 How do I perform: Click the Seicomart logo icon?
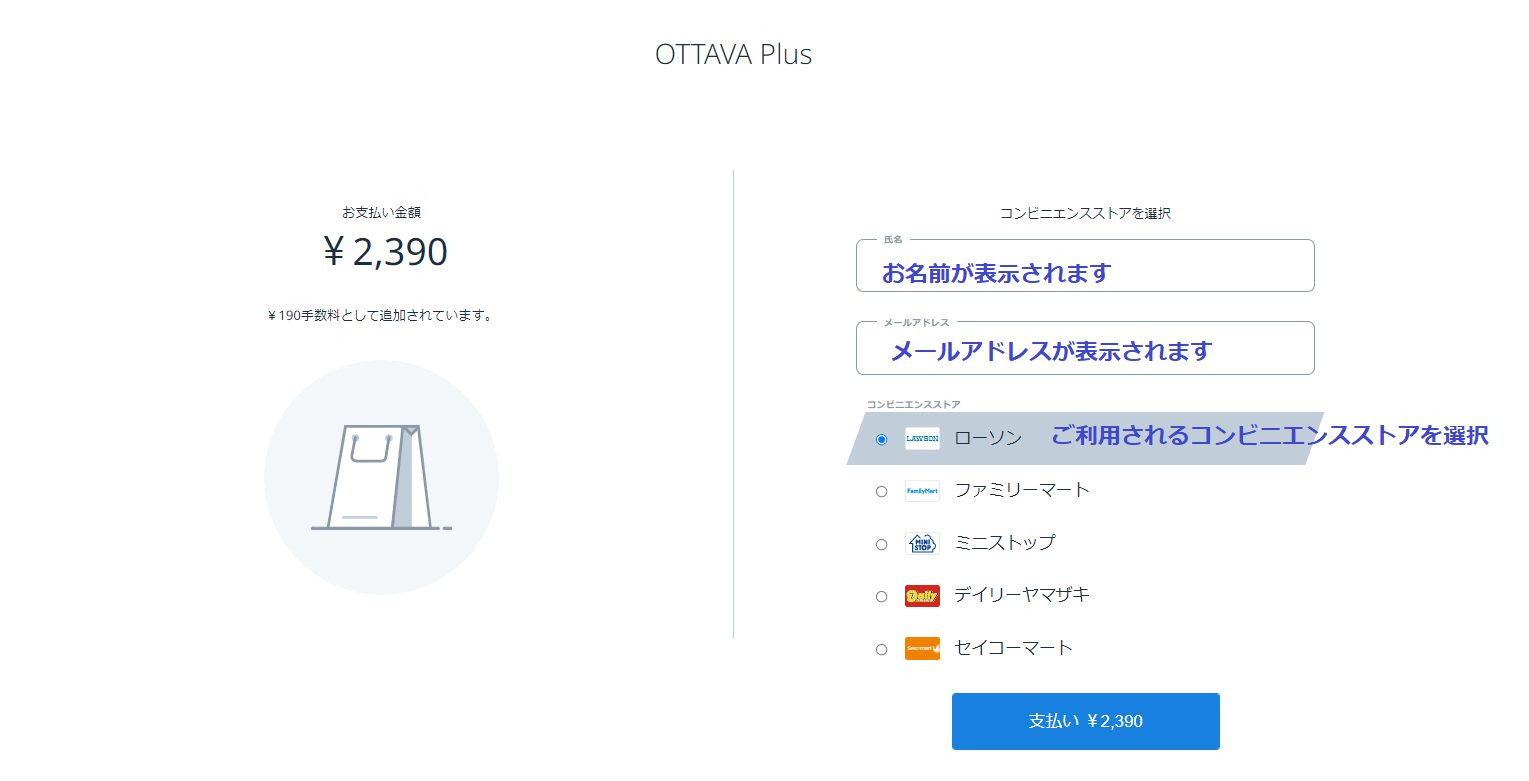922,649
